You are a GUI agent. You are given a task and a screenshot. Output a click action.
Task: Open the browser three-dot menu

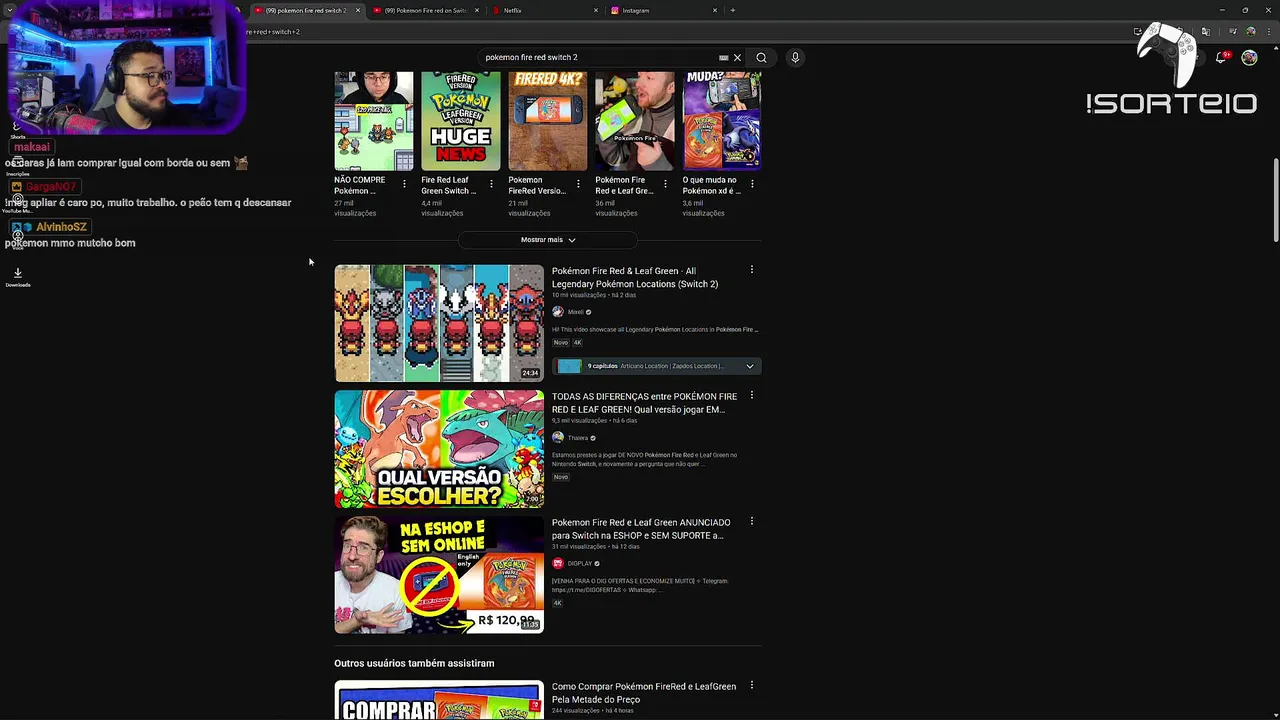(1267, 32)
